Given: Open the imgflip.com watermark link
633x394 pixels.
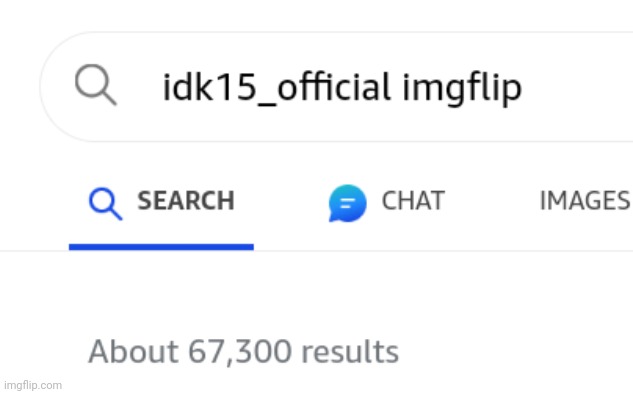Looking at the screenshot, I should click(33, 386).
